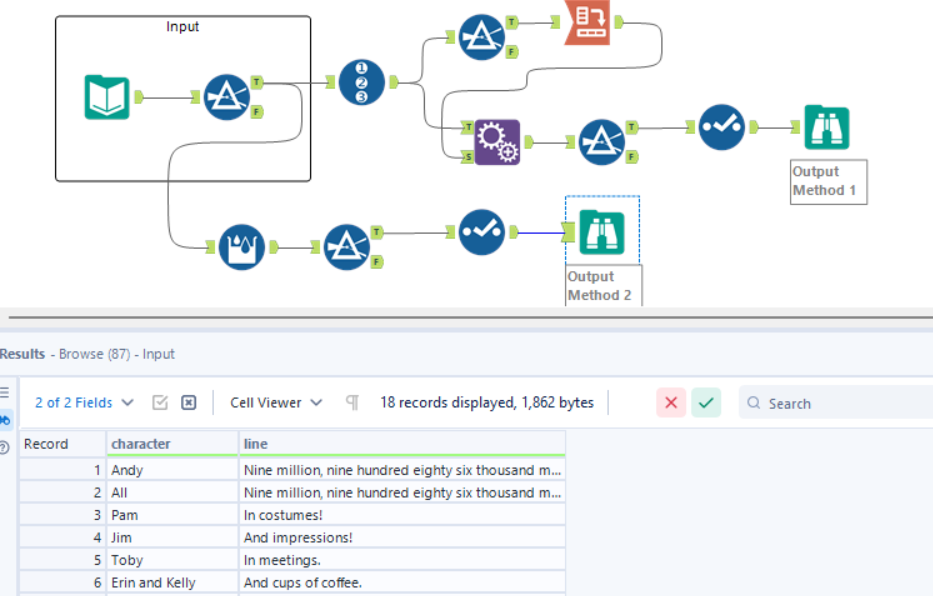Viewport: 933px width, 596px height.
Task: Click the 'In meetings.' line cell
Action: pyautogui.click(x=402, y=560)
